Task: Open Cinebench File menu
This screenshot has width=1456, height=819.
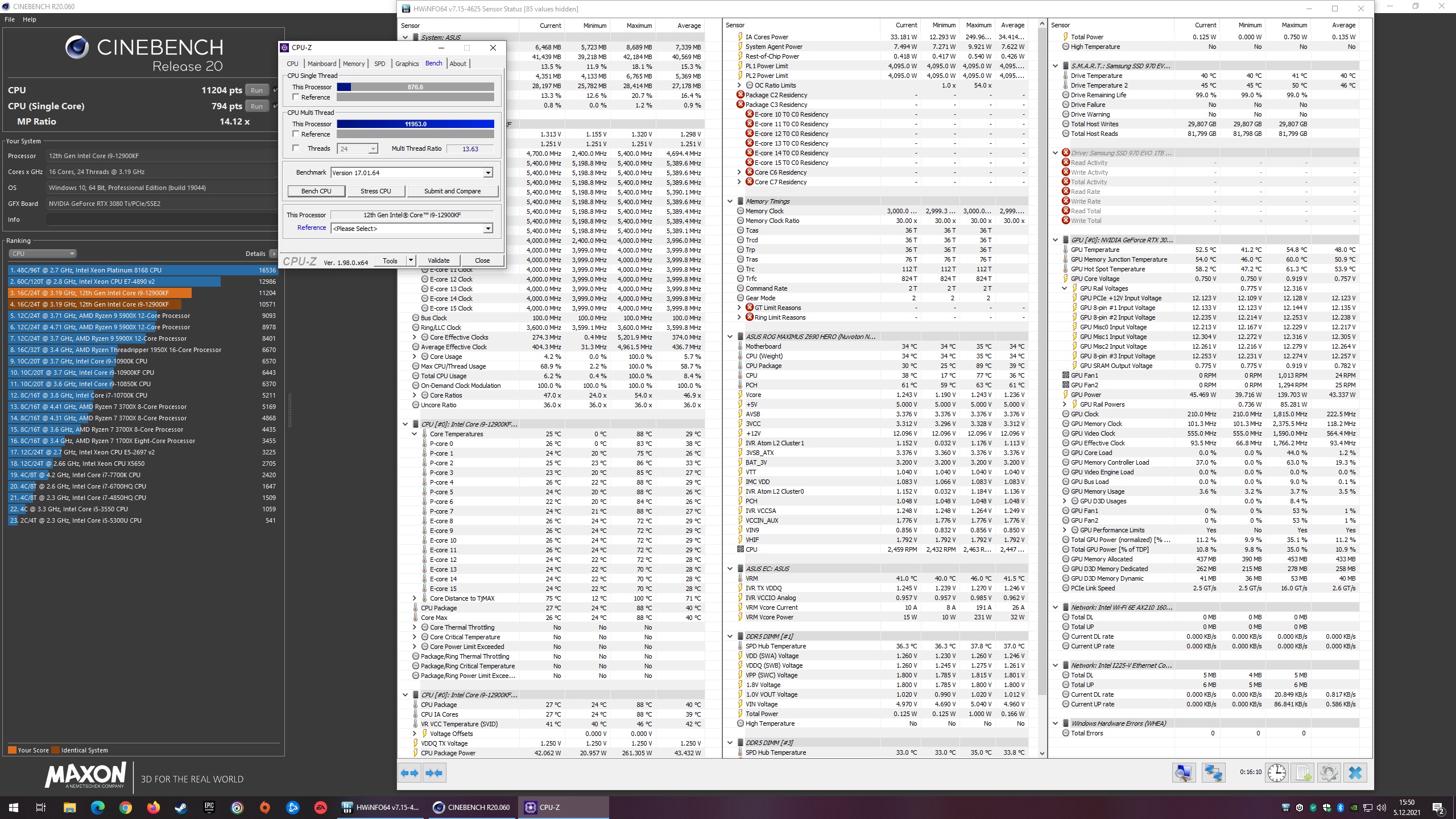Action: point(10,19)
